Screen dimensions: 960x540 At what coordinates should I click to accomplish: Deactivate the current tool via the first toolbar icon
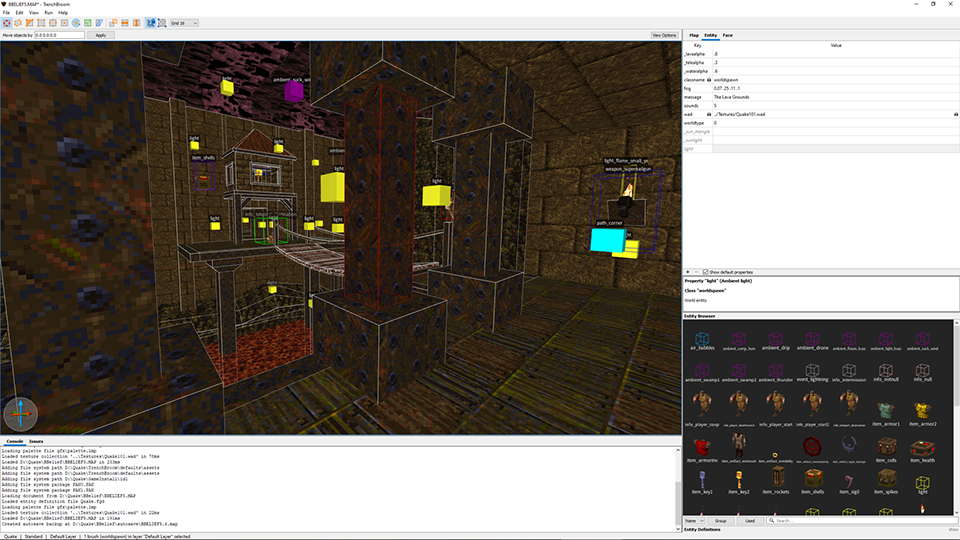click(x=6, y=23)
